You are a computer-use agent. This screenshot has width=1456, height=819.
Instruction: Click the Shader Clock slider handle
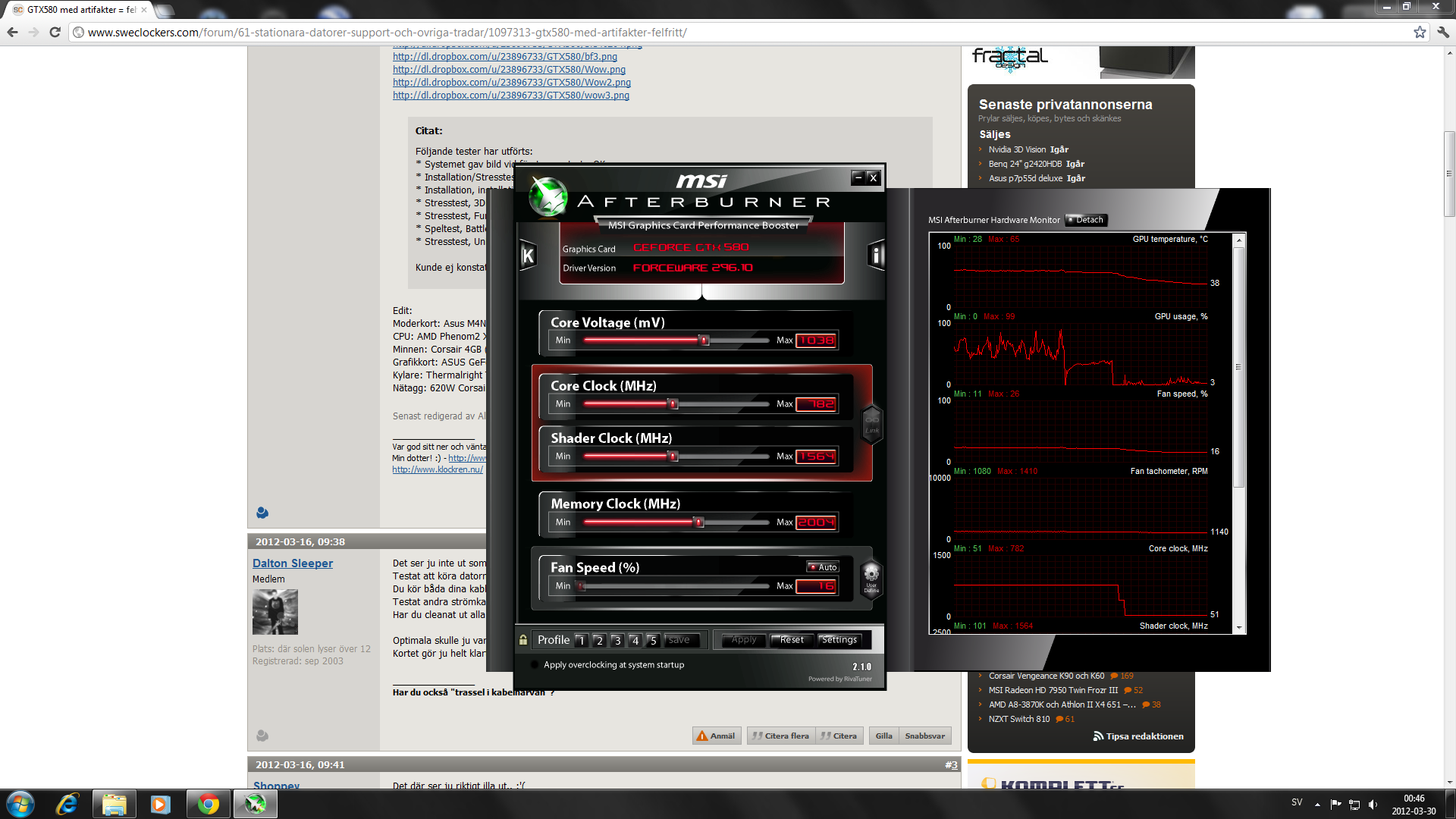[x=673, y=457]
